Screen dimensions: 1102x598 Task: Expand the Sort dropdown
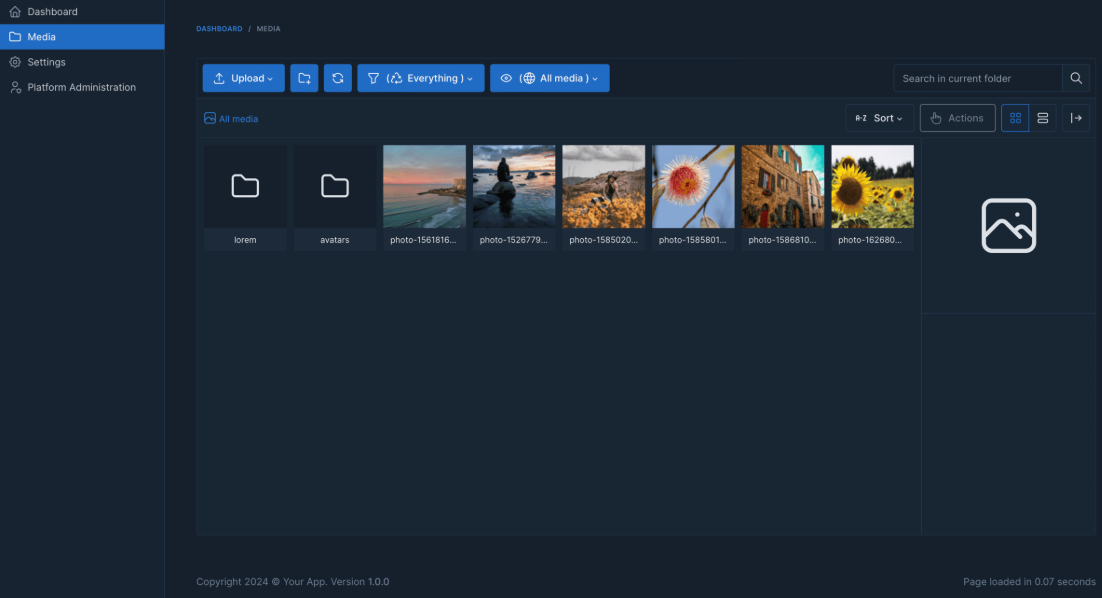[879, 118]
